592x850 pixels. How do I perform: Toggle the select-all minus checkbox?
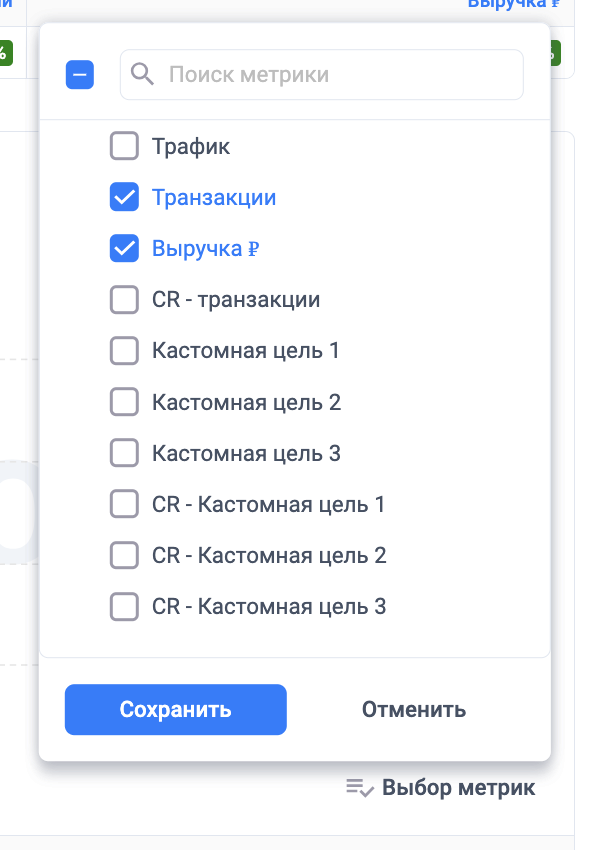pos(80,74)
